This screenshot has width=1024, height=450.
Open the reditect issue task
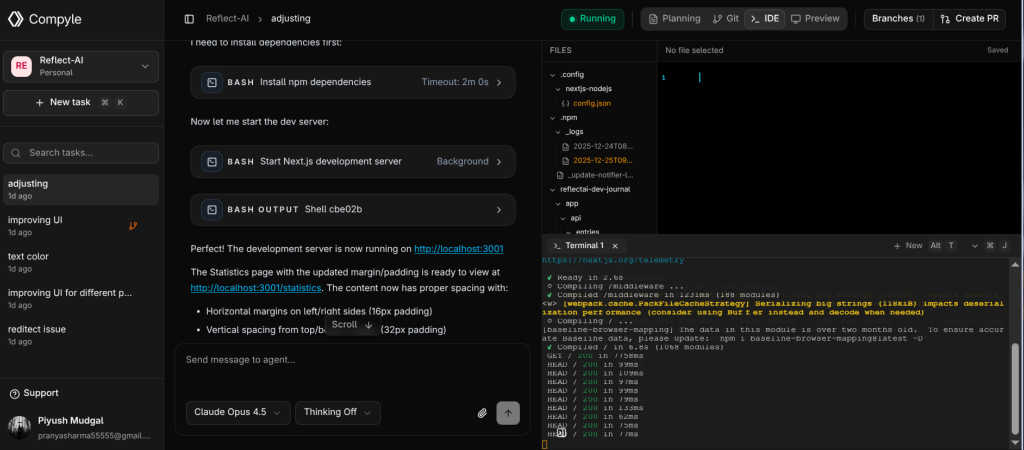(81, 335)
